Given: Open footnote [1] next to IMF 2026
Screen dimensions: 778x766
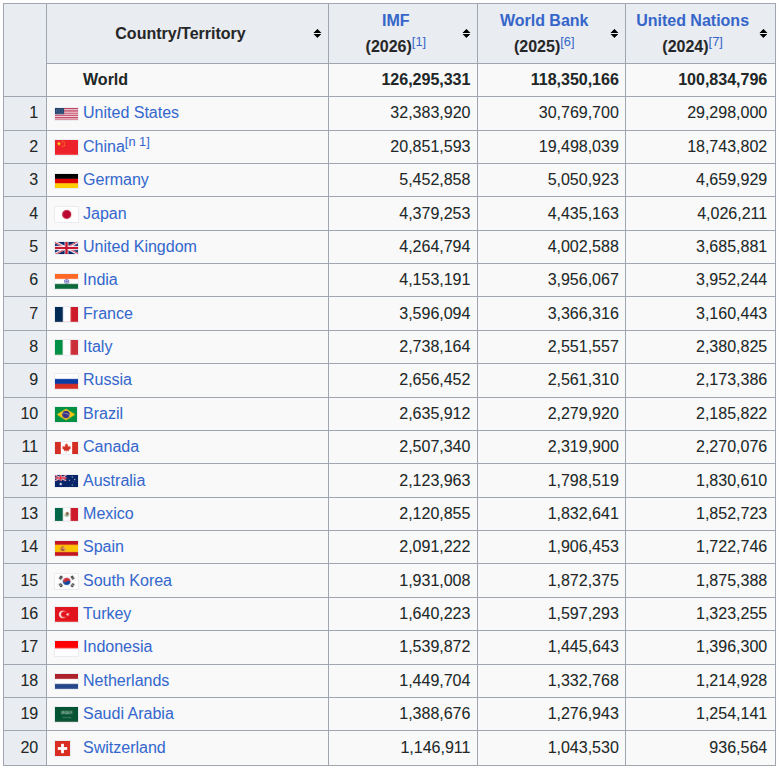Looking at the screenshot, I should 419,43.
